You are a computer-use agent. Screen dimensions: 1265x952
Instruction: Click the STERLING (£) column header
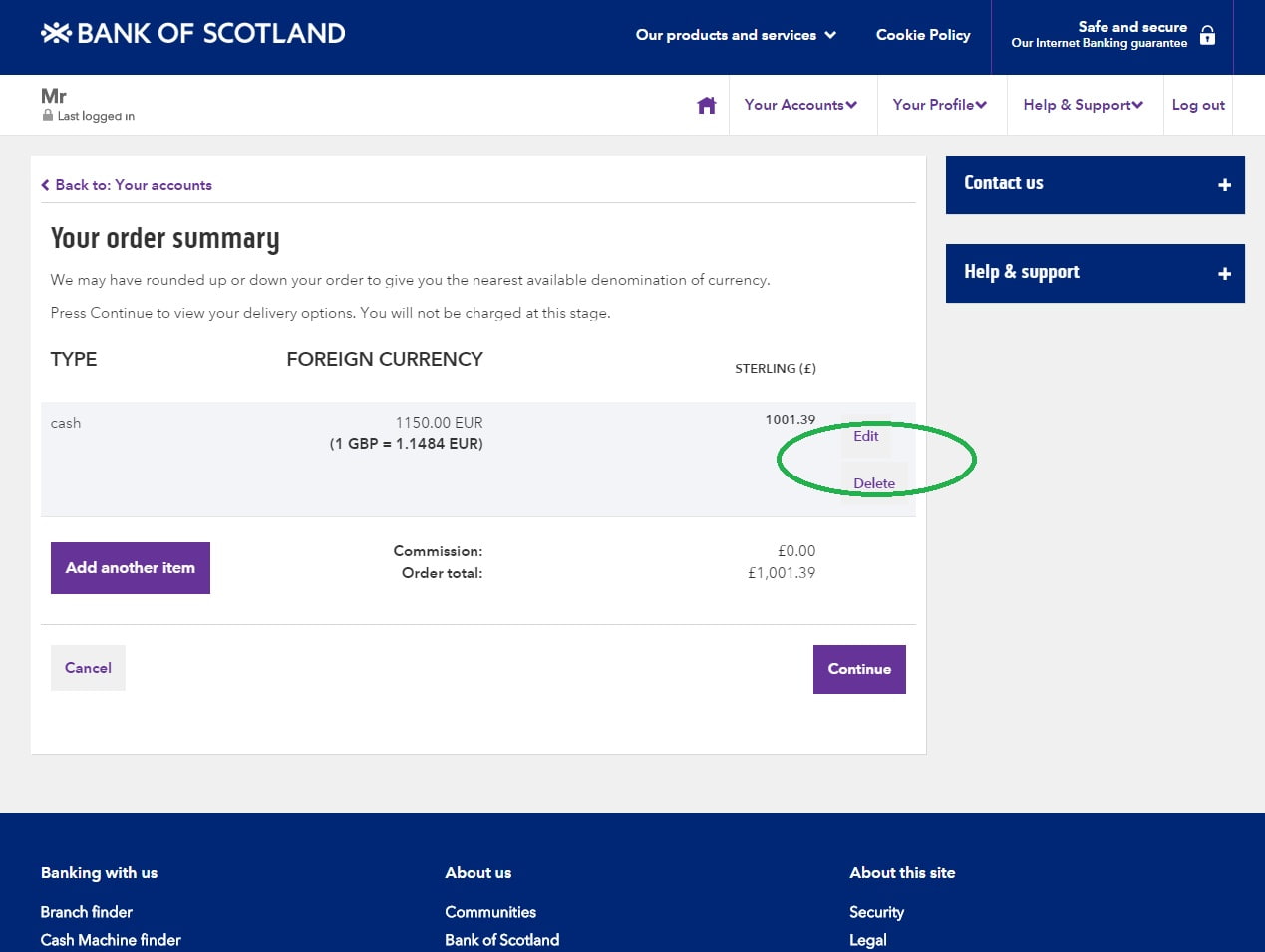(x=776, y=369)
